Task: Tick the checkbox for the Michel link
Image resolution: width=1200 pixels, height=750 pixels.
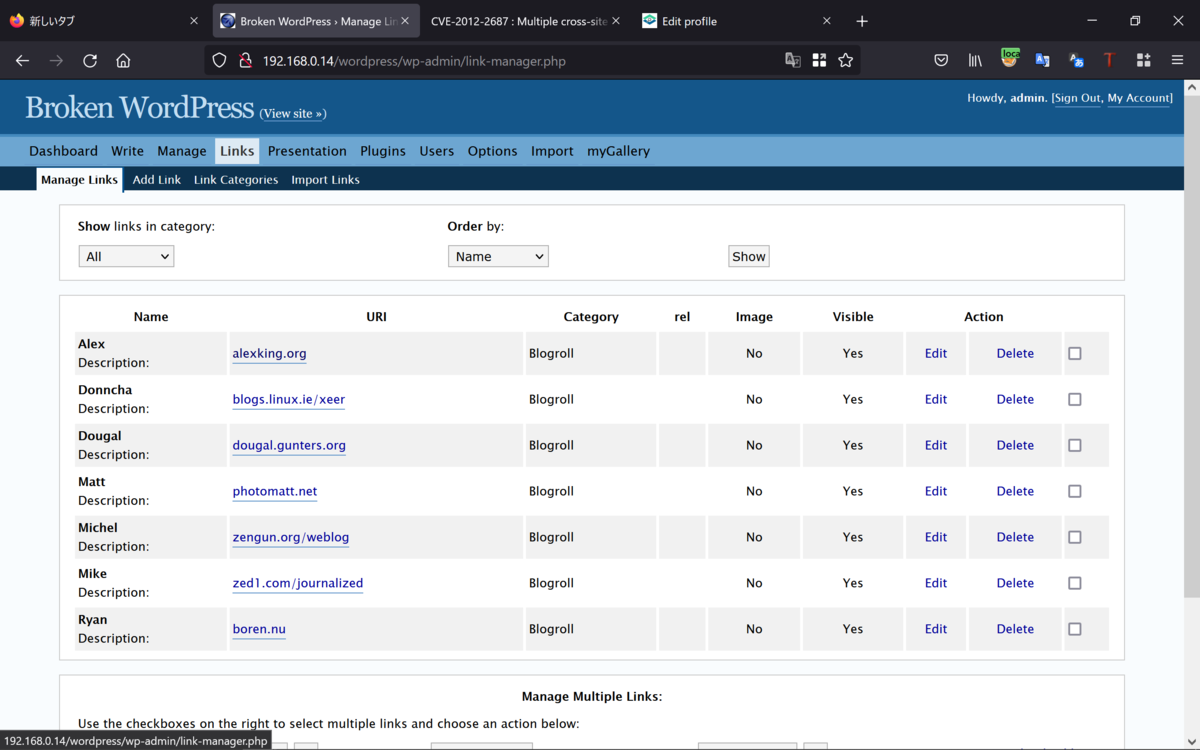Action: pos(1075,537)
